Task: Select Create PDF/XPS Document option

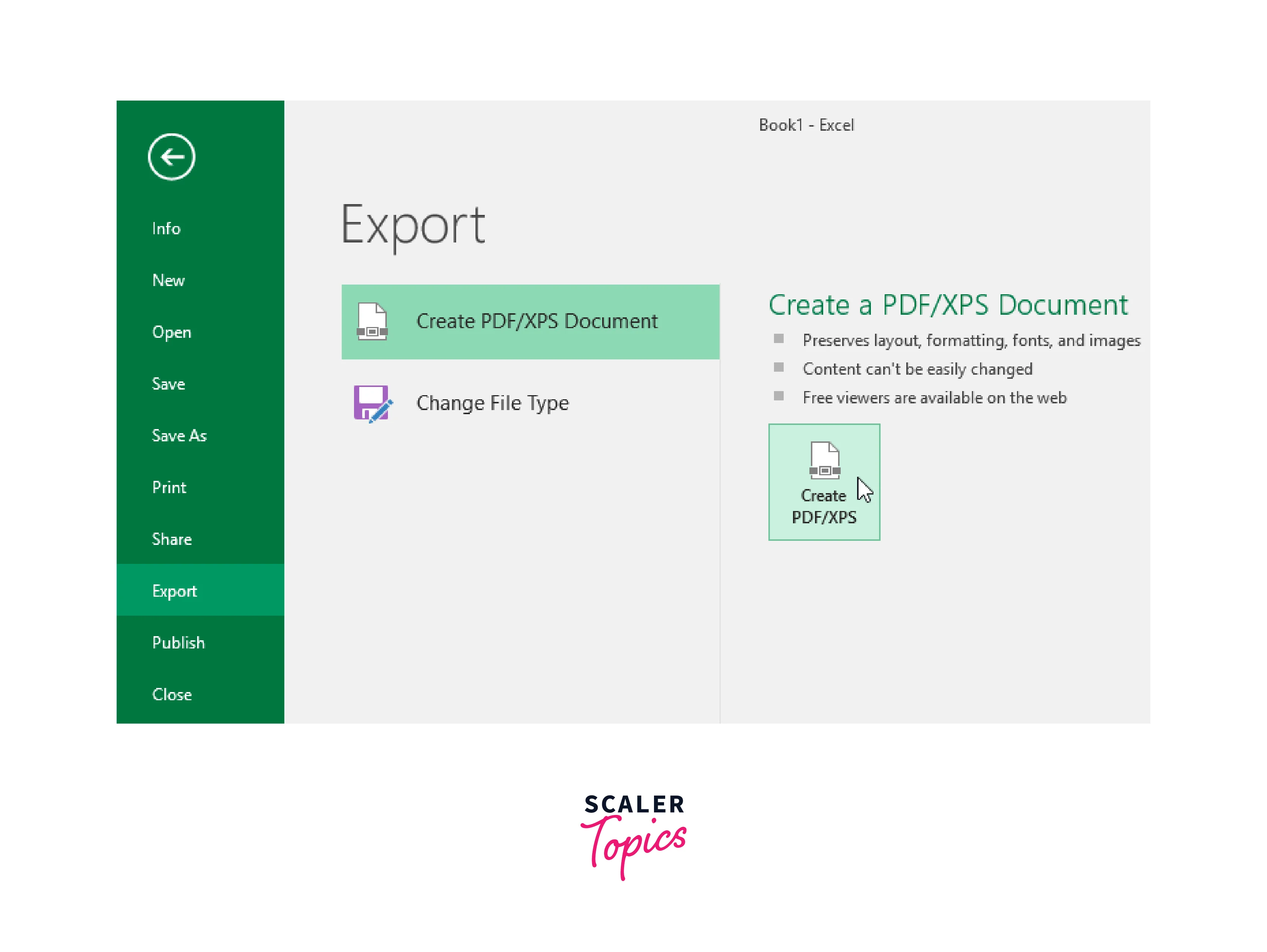Action: 530,322
